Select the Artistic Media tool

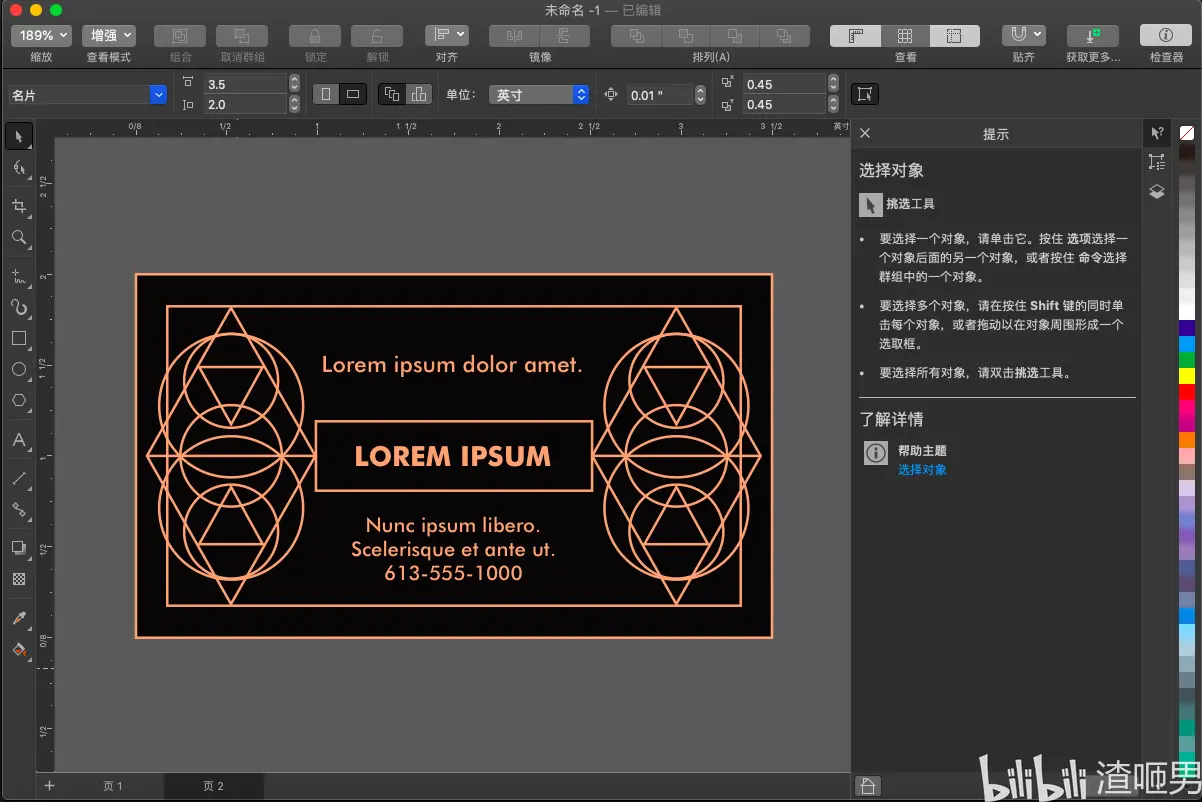pos(18,306)
